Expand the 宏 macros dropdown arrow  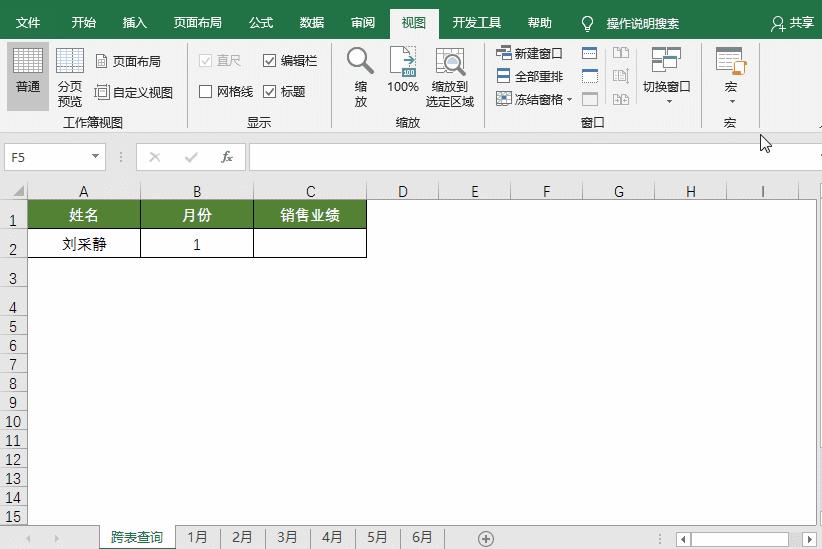(x=732, y=102)
